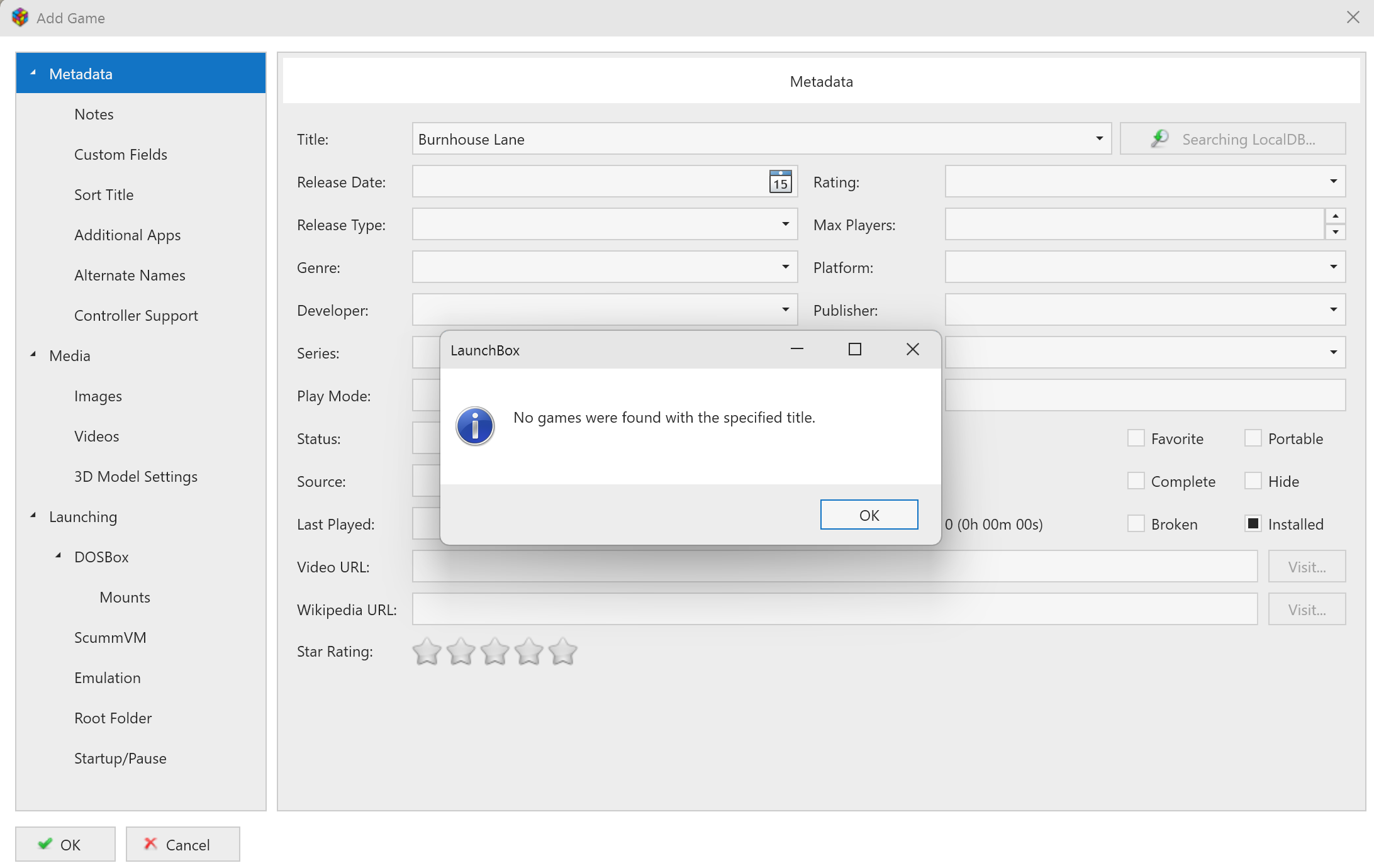
Task: Open the Alternate Names page
Action: coord(130,275)
